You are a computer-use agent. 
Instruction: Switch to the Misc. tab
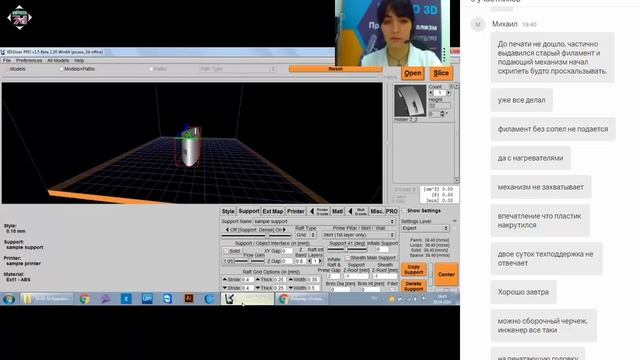click(x=376, y=211)
